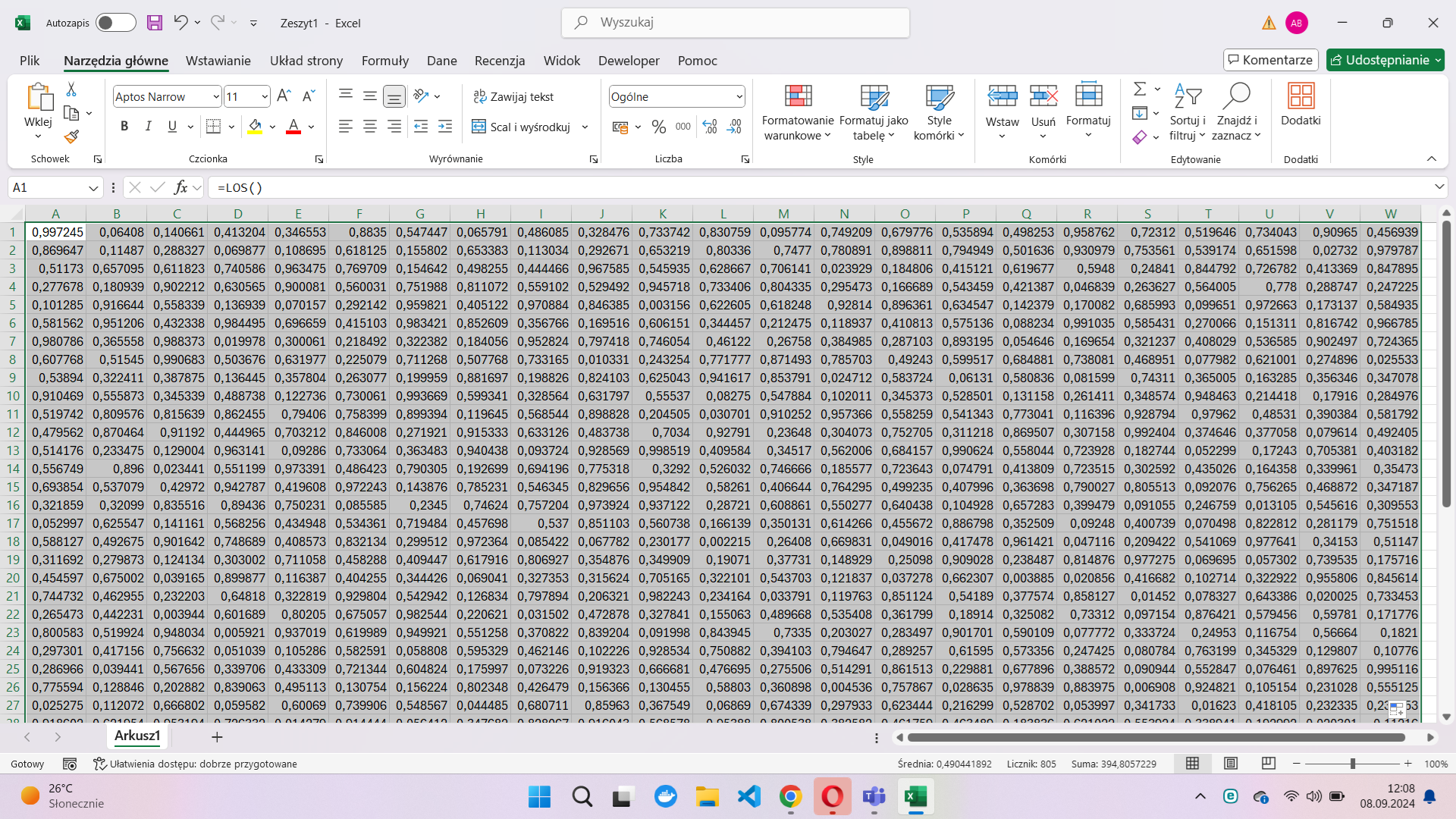Click the Percent style icon
Viewport: 1456px width, 819px height.
click(x=658, y=127)
